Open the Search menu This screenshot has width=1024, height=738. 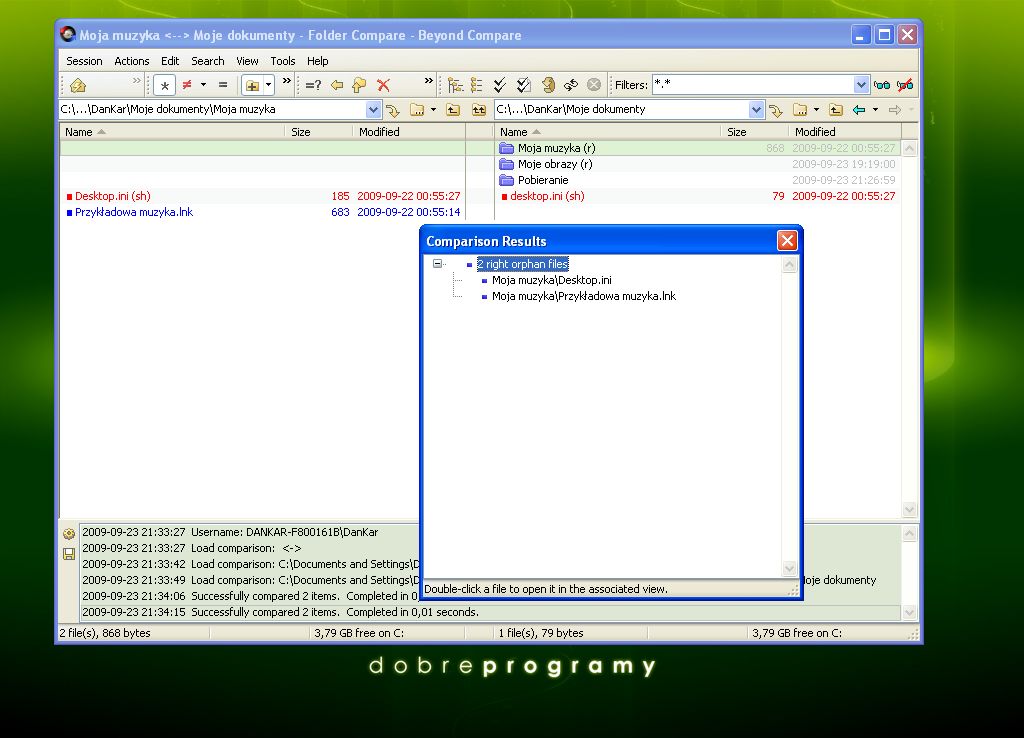[208, 61]
